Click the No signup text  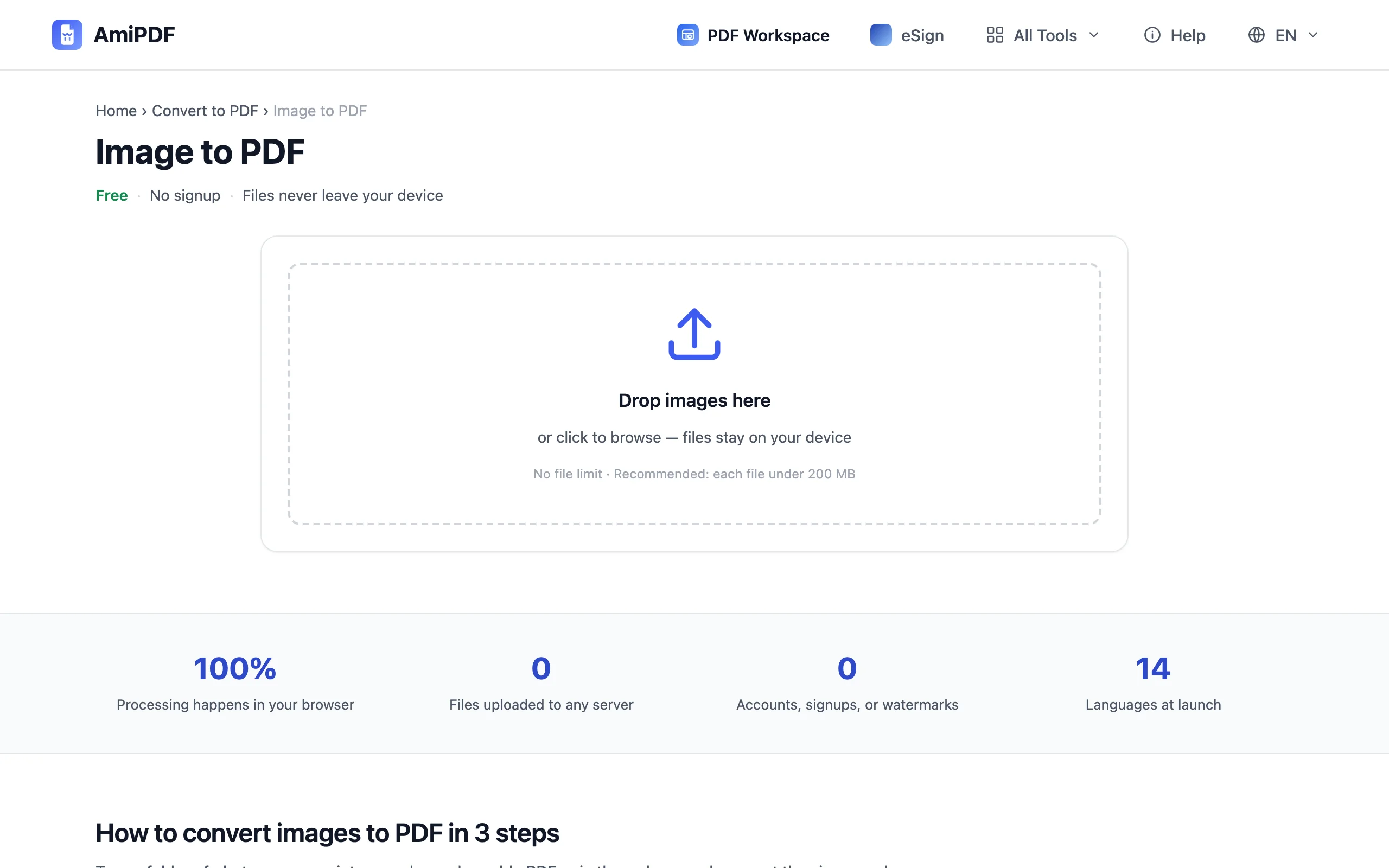click(x=185, y=196)
